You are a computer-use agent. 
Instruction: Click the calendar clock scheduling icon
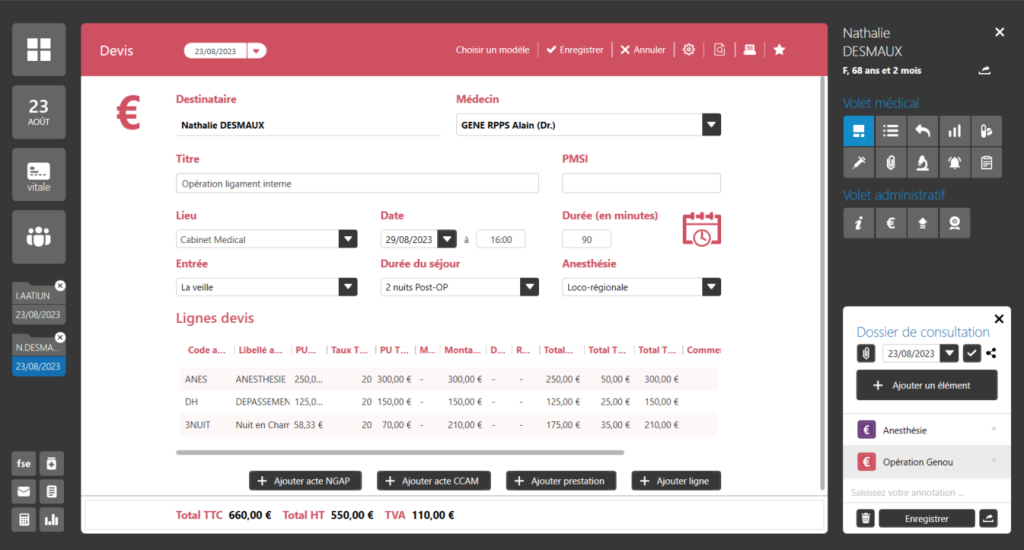701,230
